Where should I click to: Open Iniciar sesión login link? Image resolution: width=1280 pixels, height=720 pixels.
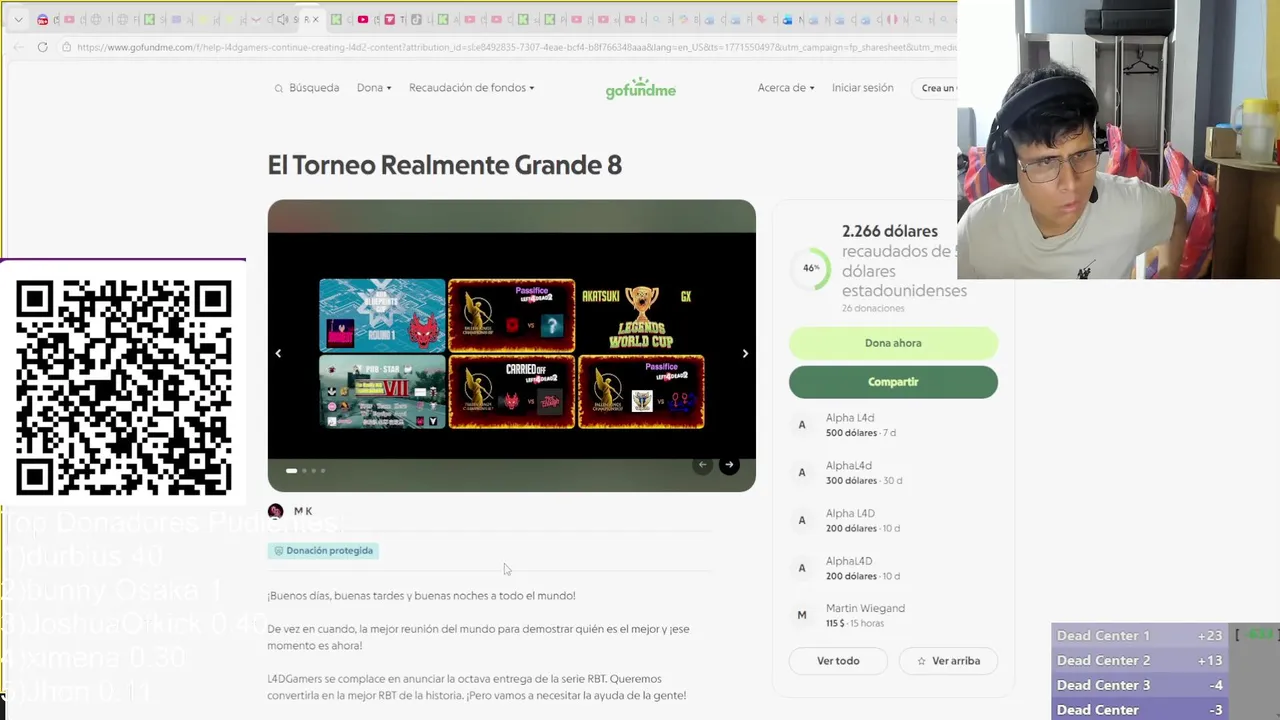click(x=862, y=88)
